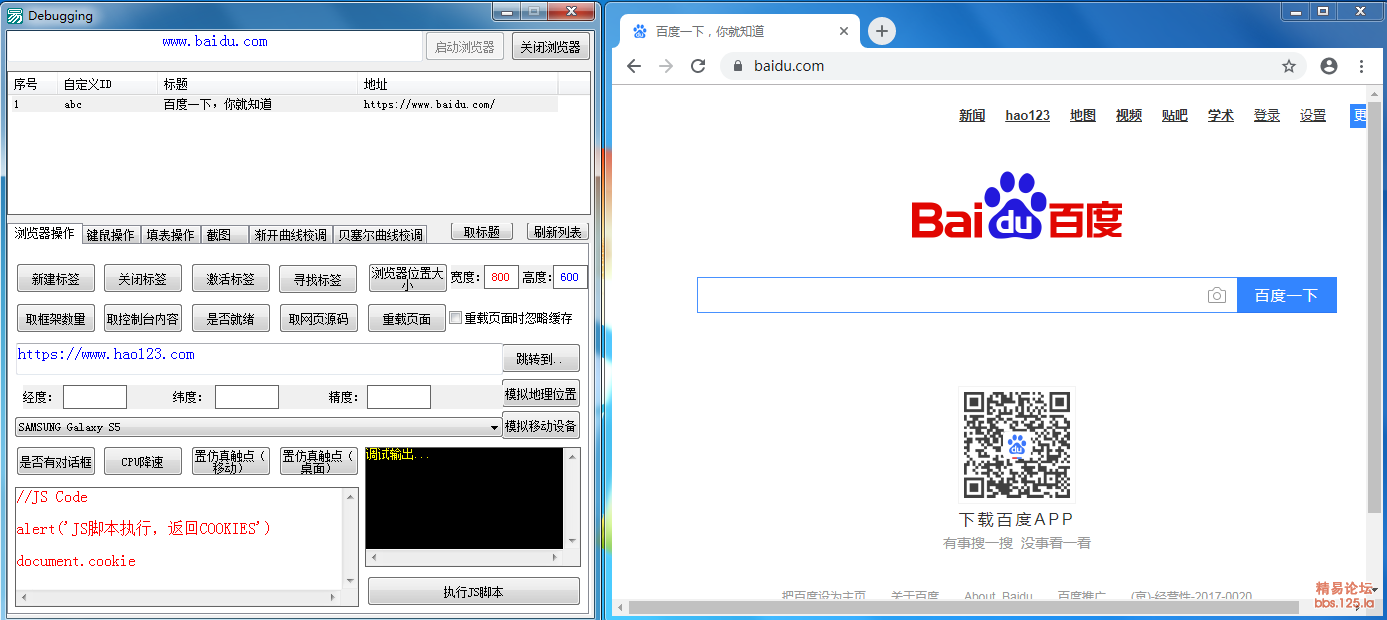Screen dimensions: 1387x620
Task: Click the 关闭浏览器 button
Action: (551, 47)
